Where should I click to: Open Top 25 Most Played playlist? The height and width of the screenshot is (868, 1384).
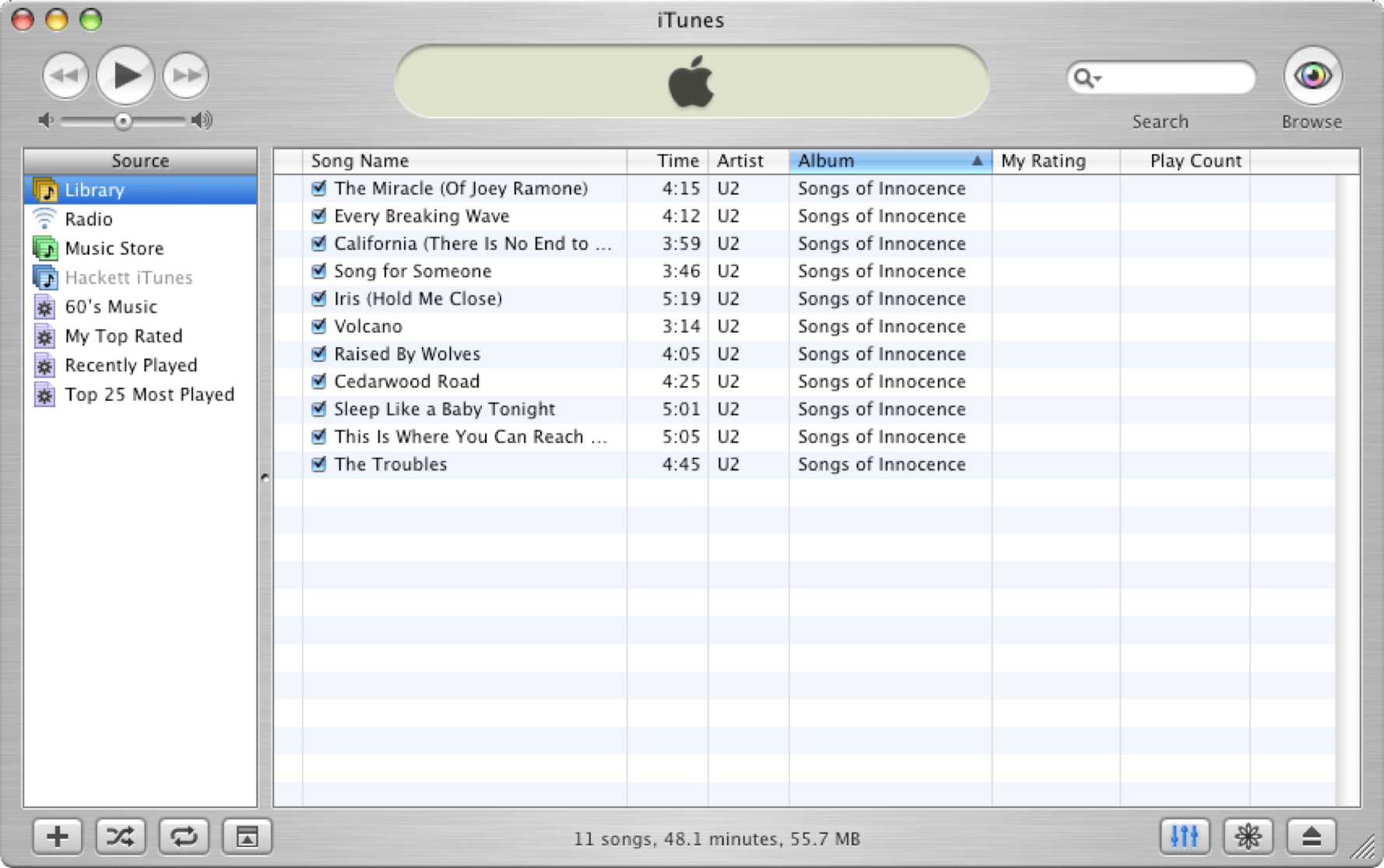[x=140, y=395]
